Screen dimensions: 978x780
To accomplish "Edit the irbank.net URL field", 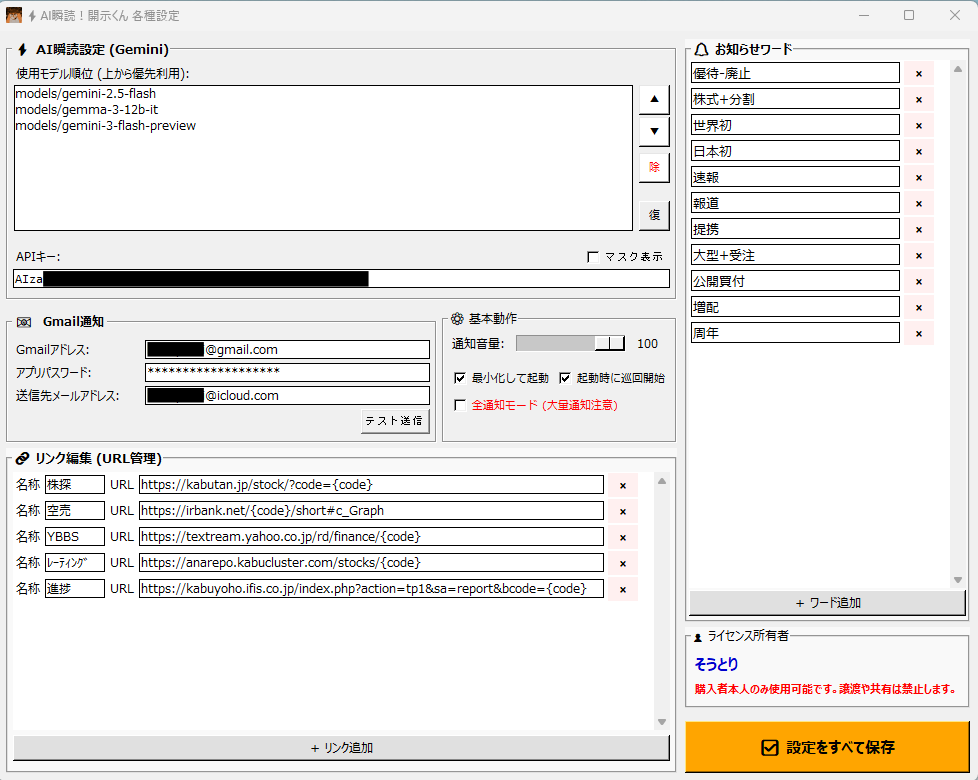I will click(371, 511).
